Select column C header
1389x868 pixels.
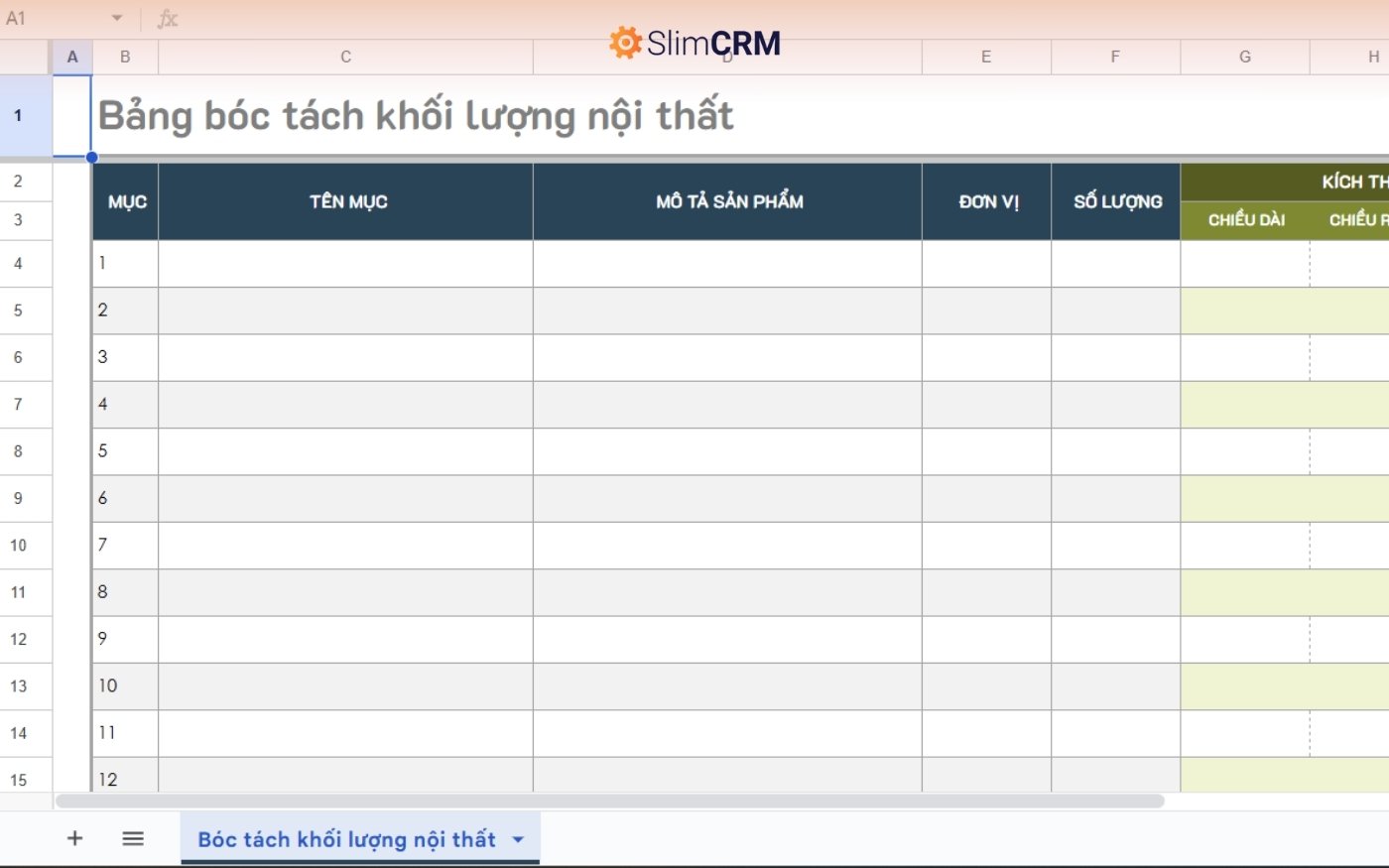point(345,57)
